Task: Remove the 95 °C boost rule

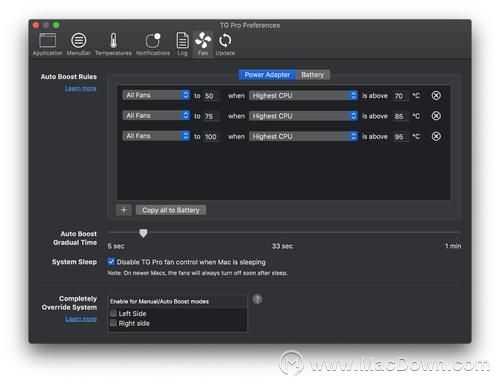Action: click(x=436, y=136)
